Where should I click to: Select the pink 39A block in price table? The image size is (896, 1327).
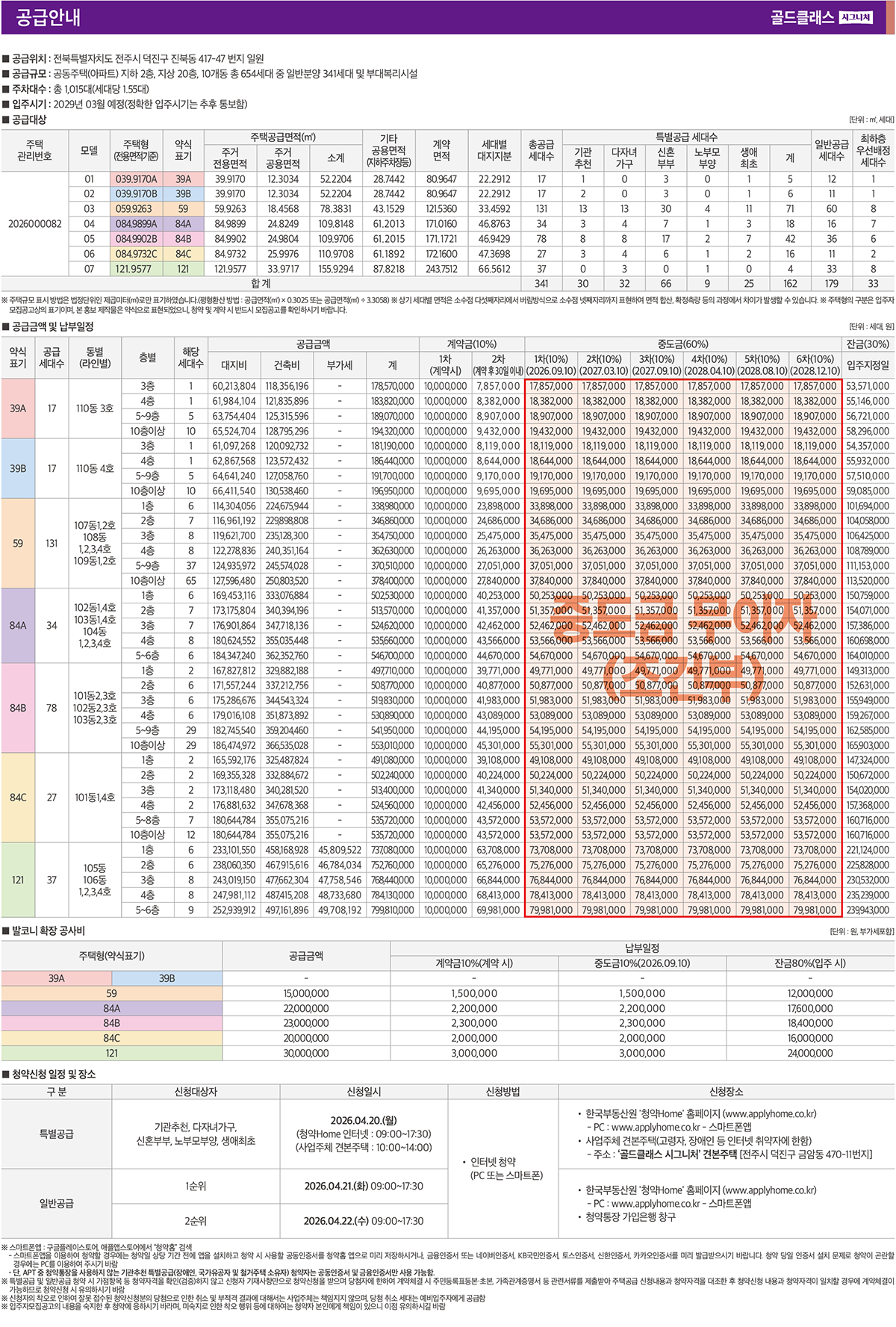tap(18, 408)
